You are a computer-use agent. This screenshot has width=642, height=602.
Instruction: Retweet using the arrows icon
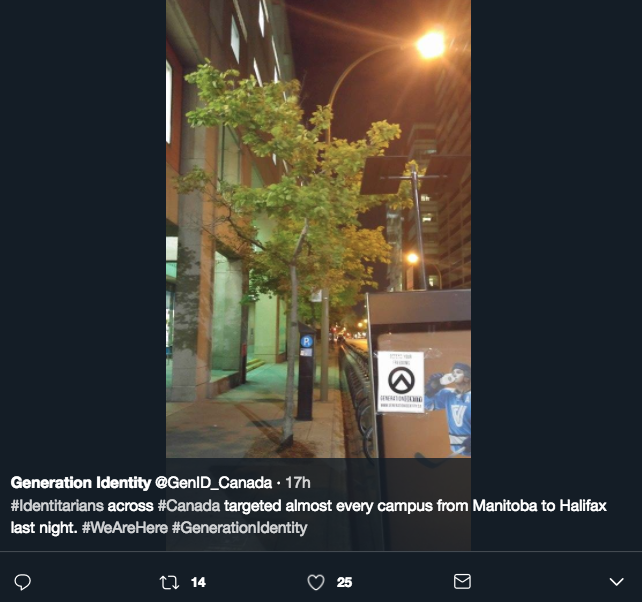[169, 582]
